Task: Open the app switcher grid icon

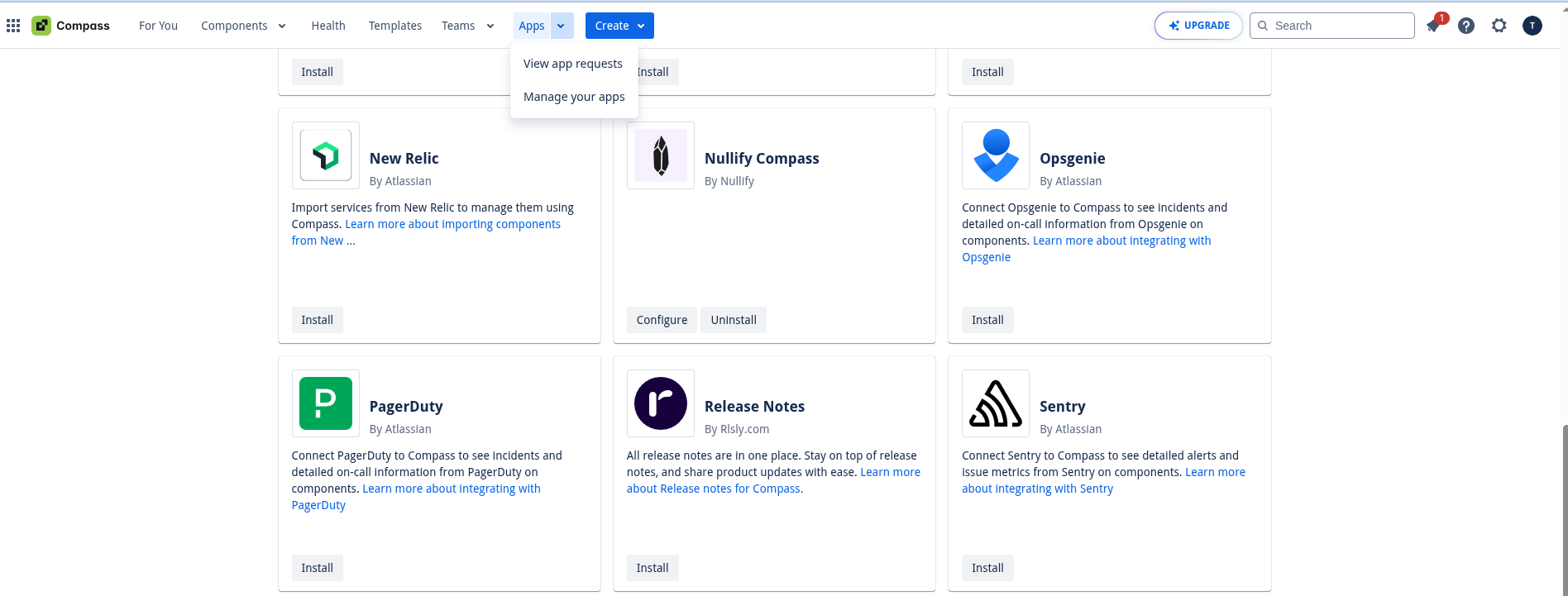Action: click(x=13, y=26)
